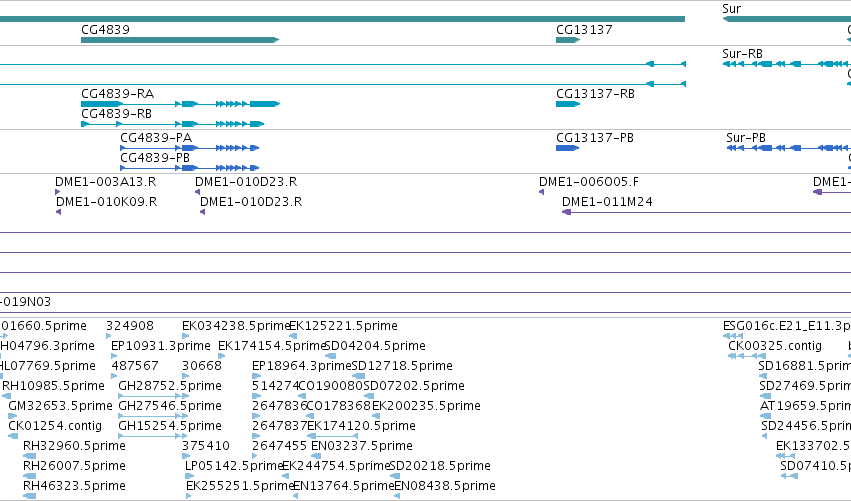Select the EN13764.5prime EST label
Screen dimensions: 851x501
[x=344, y=486]
